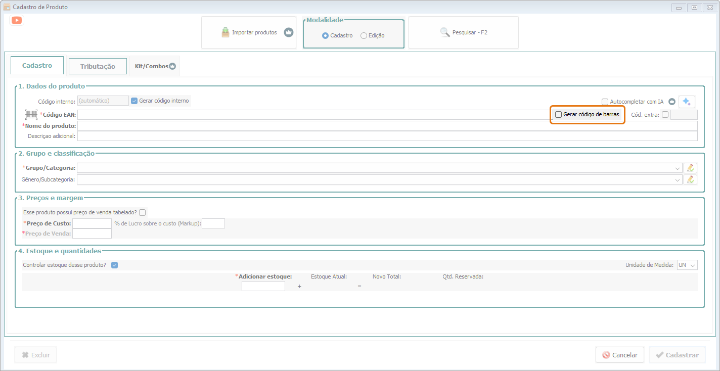Toggle the Cód. entre checkbox
Screen dimensions: 720x371
pyautogui.click(x=665, y=115)
